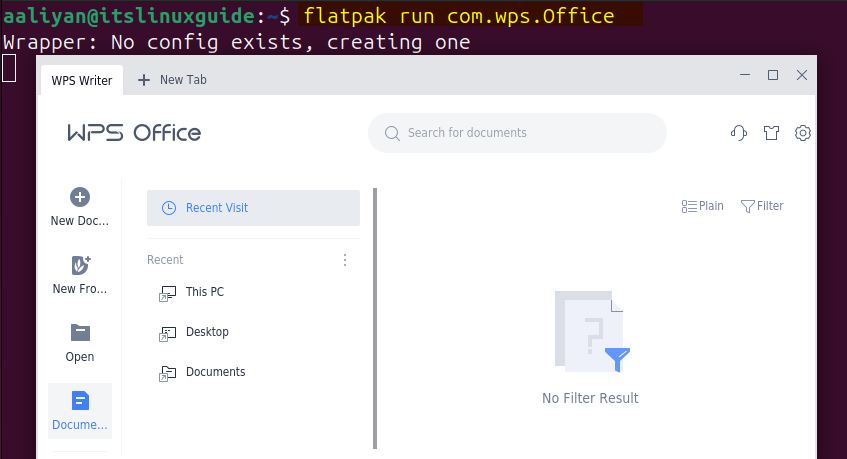This screenshot has width=847, height=459.
Task: Click the Recent Visit clock icon
Action: 169,208
